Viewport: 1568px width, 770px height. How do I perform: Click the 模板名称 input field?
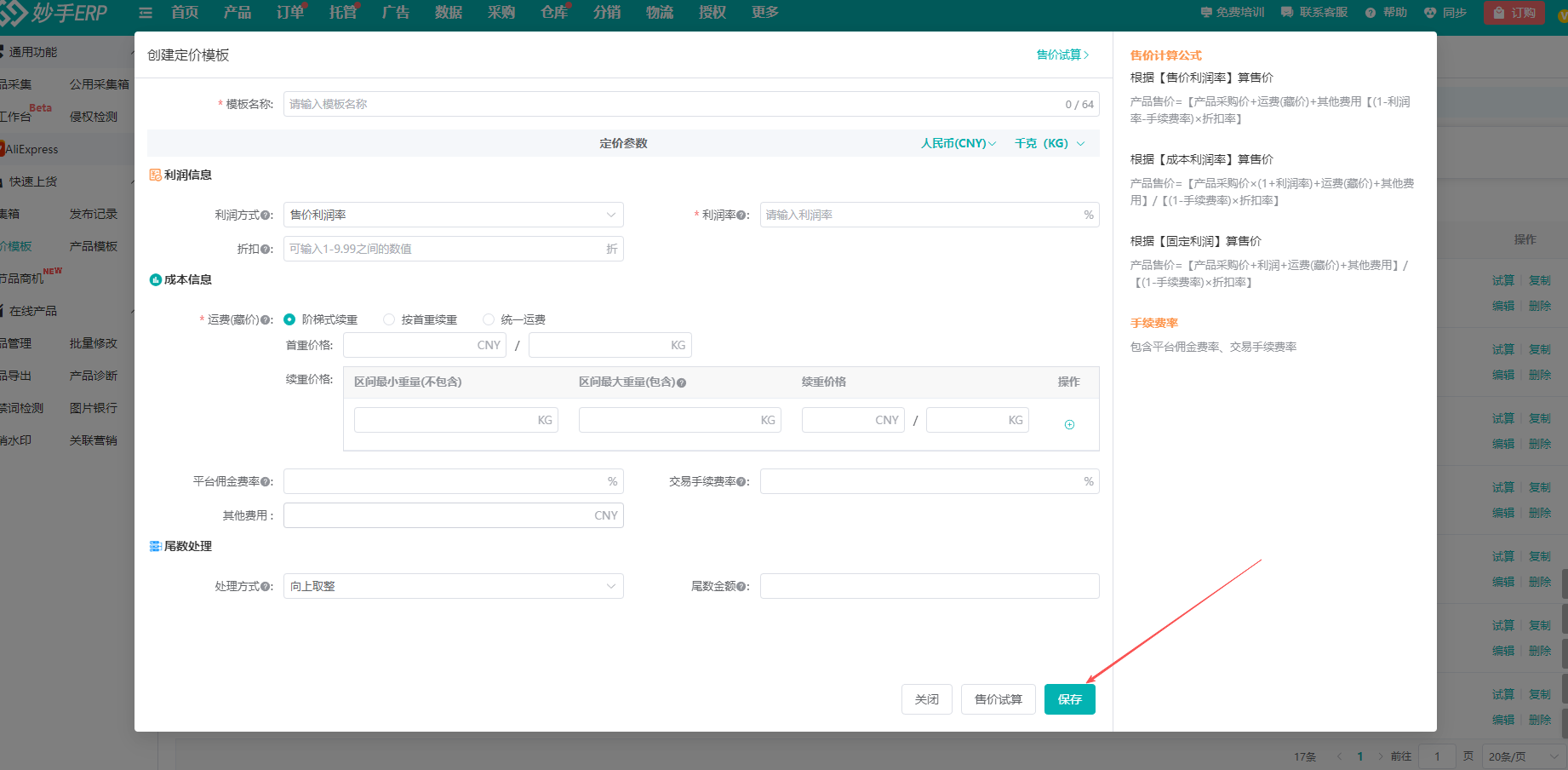672,104
